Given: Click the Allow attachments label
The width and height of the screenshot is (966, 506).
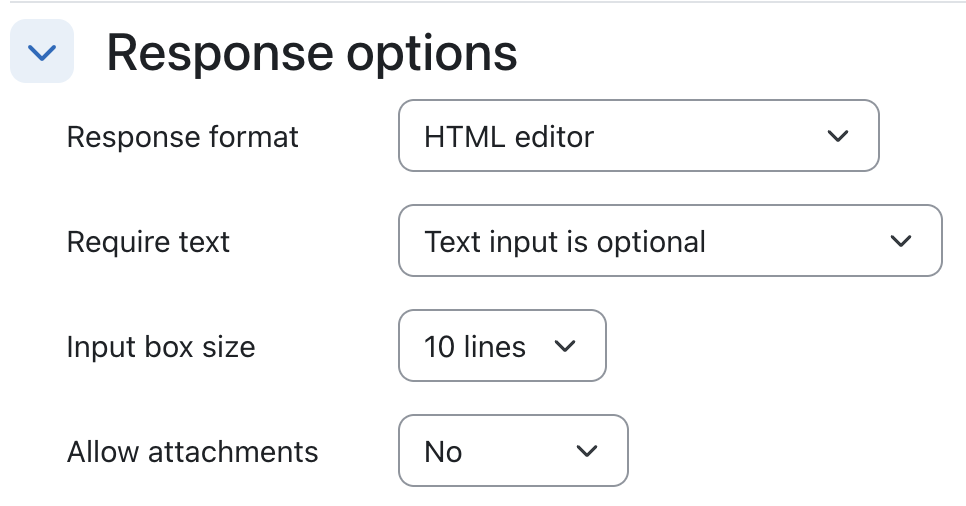Looking at the screenshot, I should pyautogui.click(x=192, y=452).
